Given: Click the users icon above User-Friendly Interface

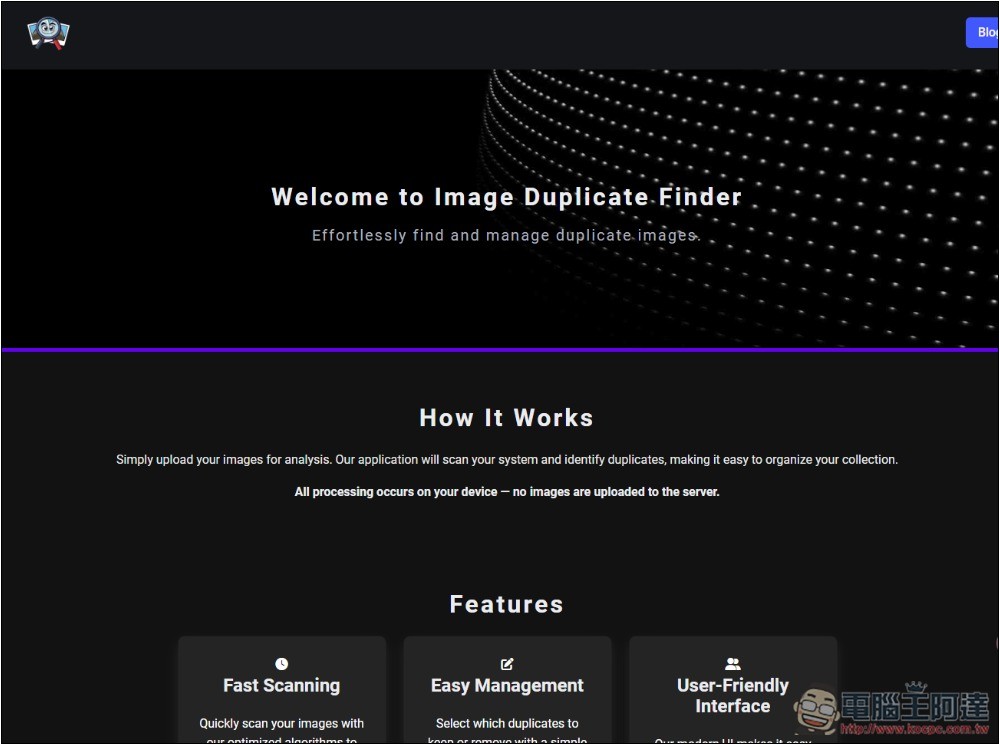Looking at the screenshot, I should point(732,664).
